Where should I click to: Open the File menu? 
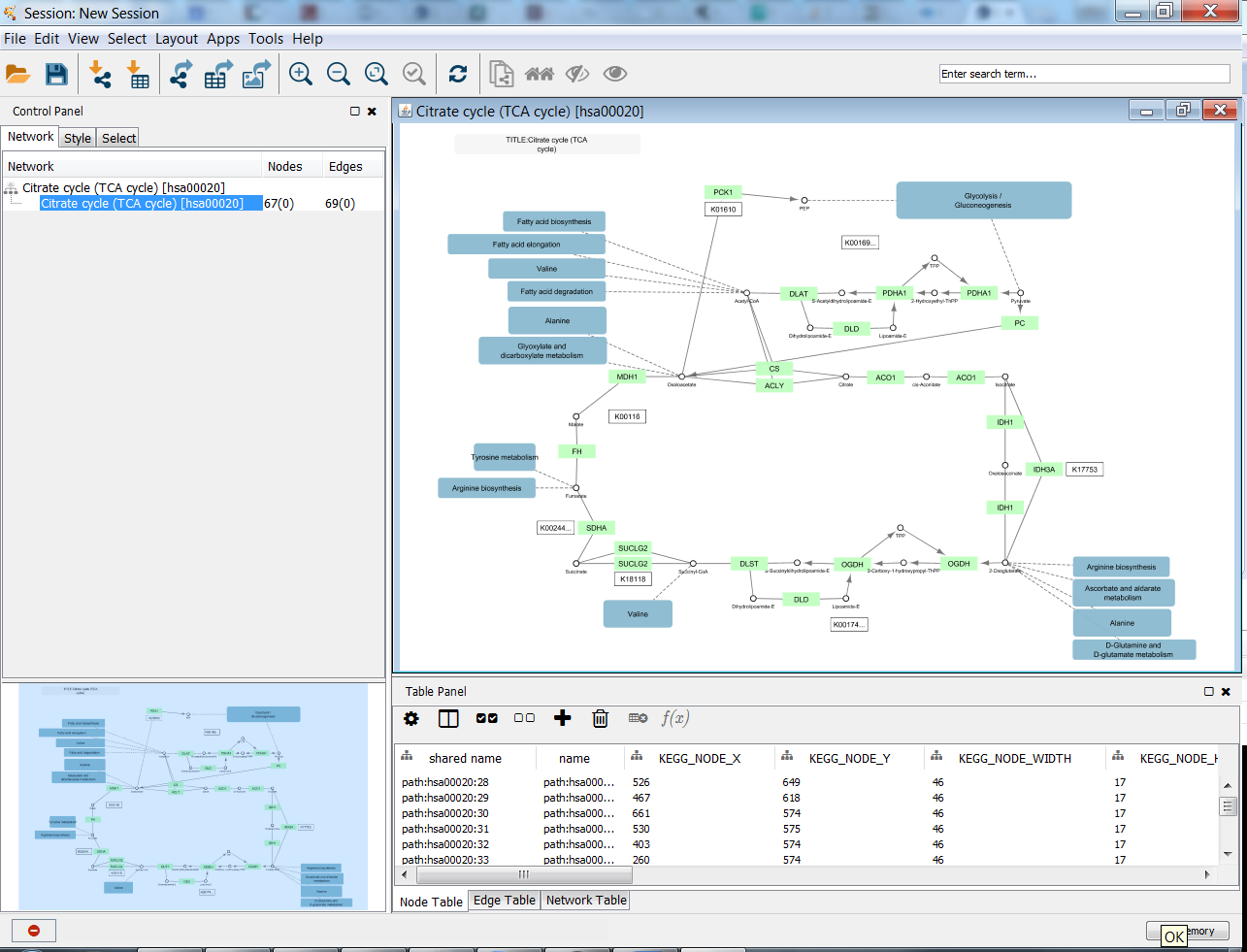click(15, 39)
